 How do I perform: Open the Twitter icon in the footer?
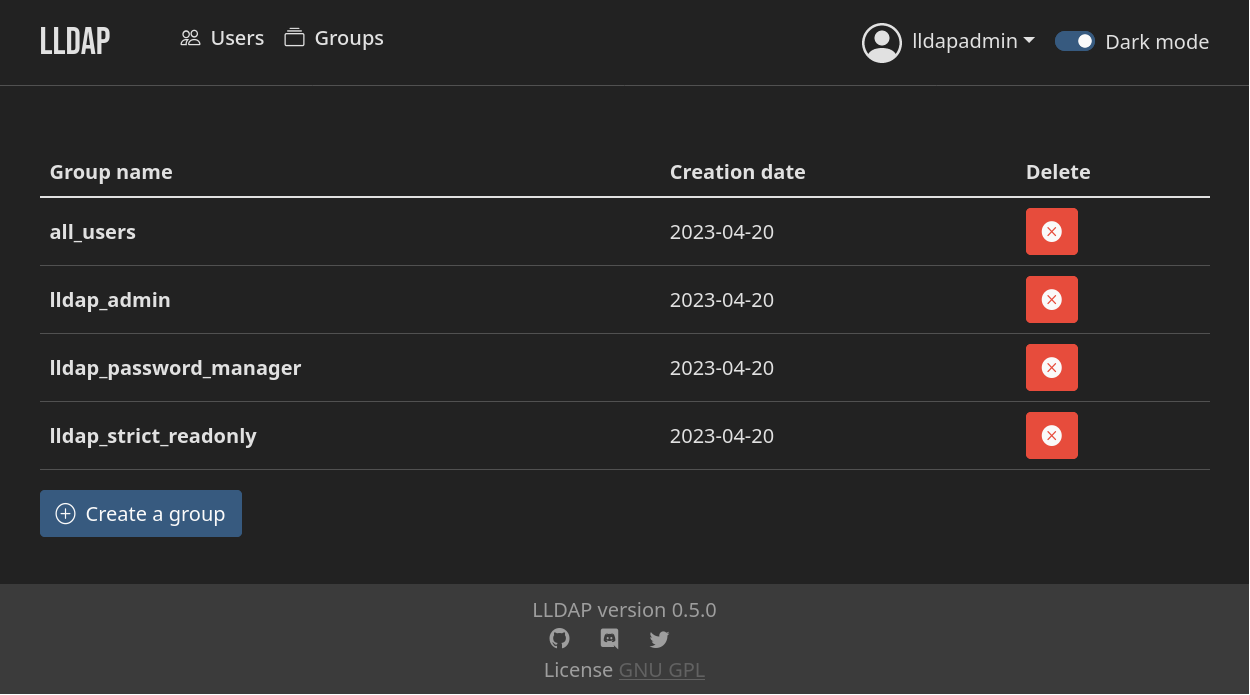(x=659, y=639)
